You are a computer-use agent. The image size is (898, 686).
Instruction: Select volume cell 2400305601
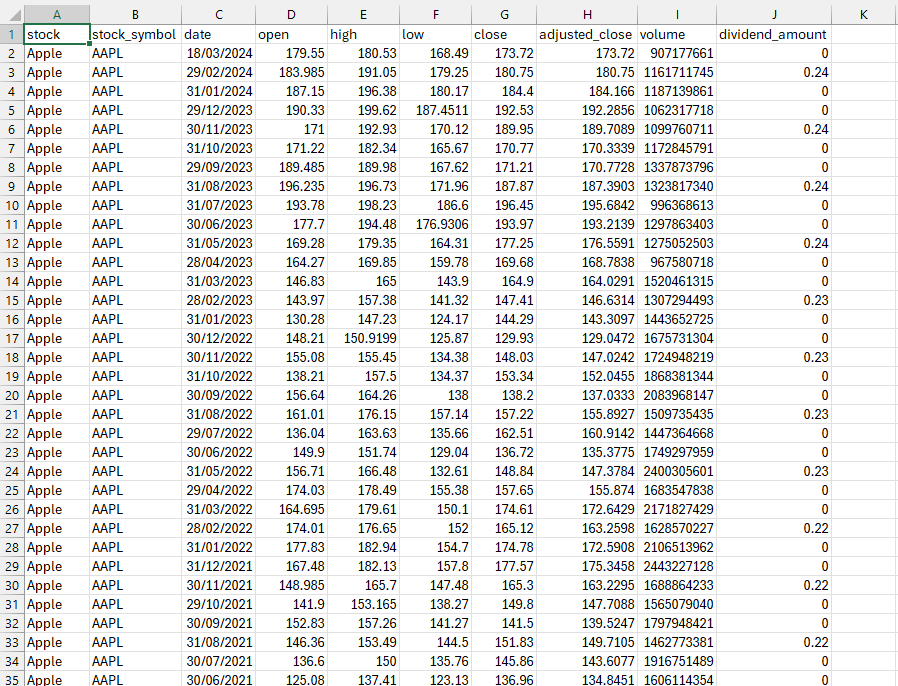[x=677, y=471]
